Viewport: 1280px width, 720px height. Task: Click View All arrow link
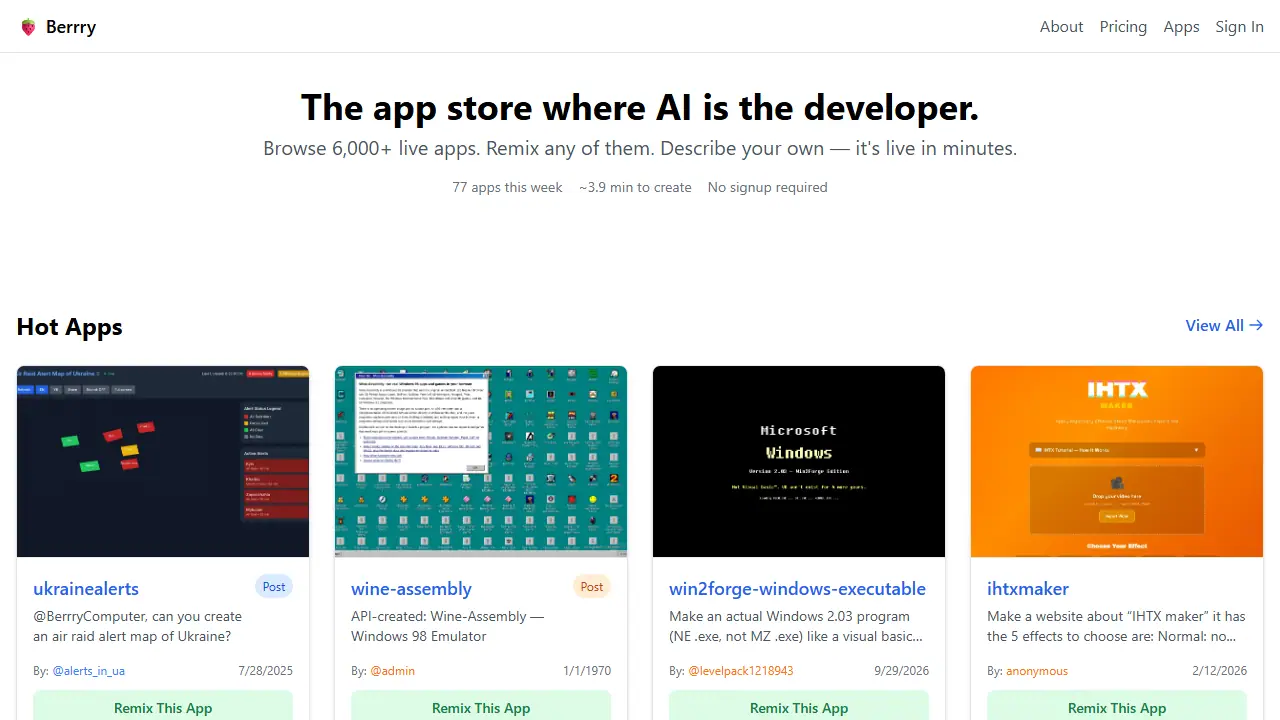click(x=1224, y=325)
